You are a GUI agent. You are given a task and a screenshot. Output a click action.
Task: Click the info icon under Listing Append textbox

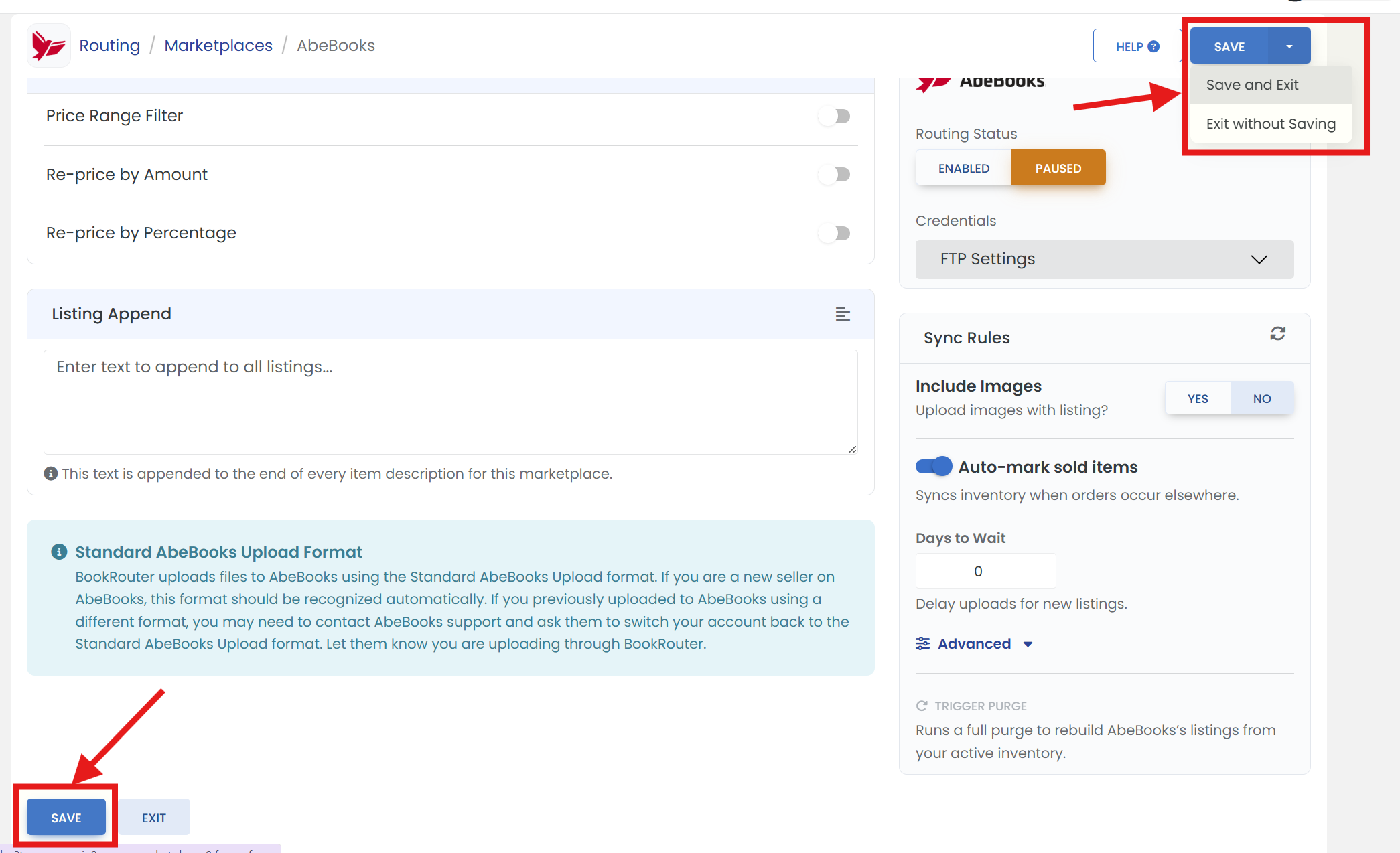click(x=50, y=473)
